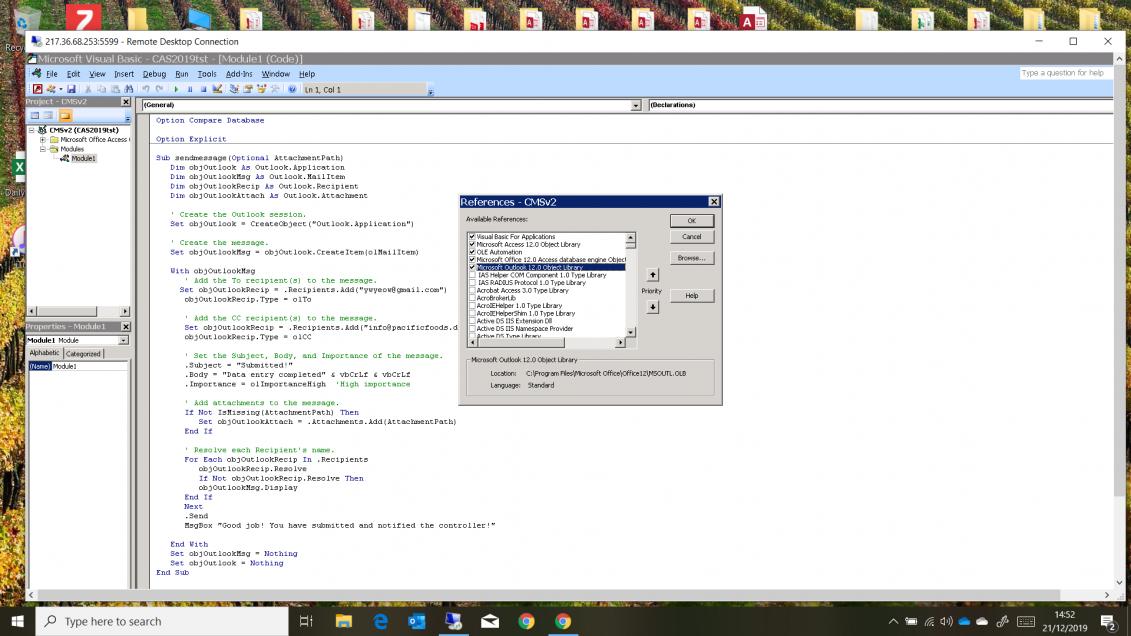Screen dimensions: 1131x636
Task: Open the Insert object icon dropdown arrow
Action: tap(61, 89)
